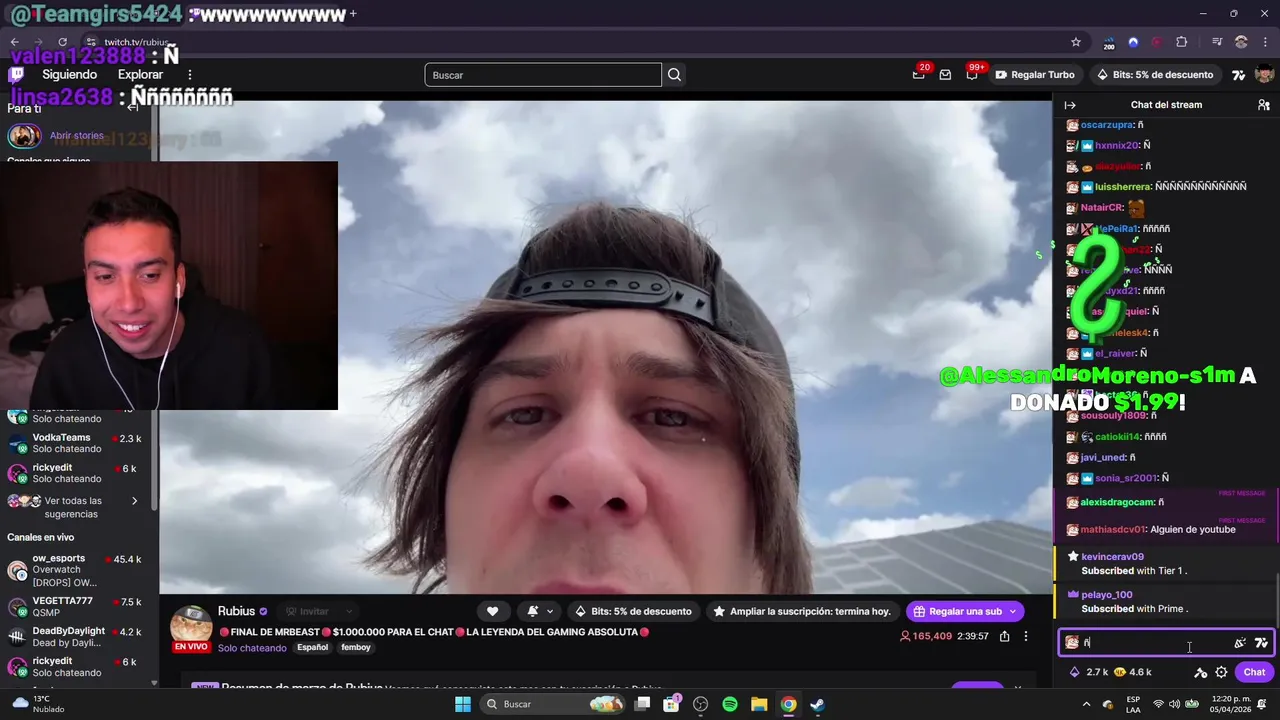Open the stream three-dot options menu

tap(1025, 636)
